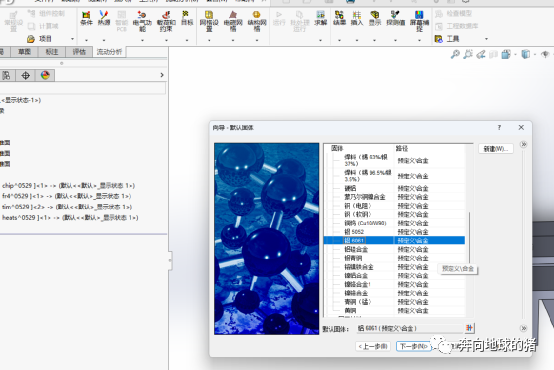Select chip^0529 component in feature tree

tap(69, 186)
